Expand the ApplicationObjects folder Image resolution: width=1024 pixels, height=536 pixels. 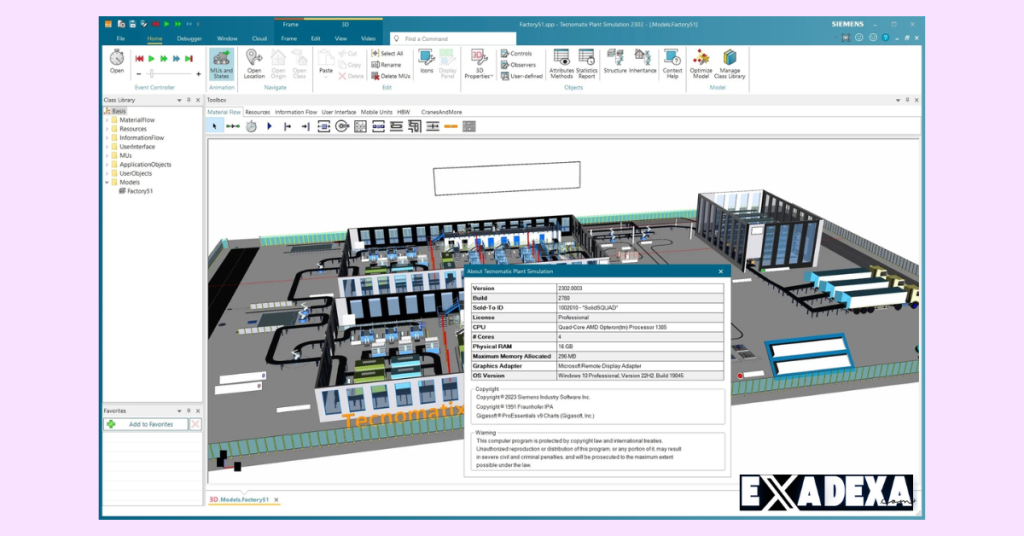point(107,165)
